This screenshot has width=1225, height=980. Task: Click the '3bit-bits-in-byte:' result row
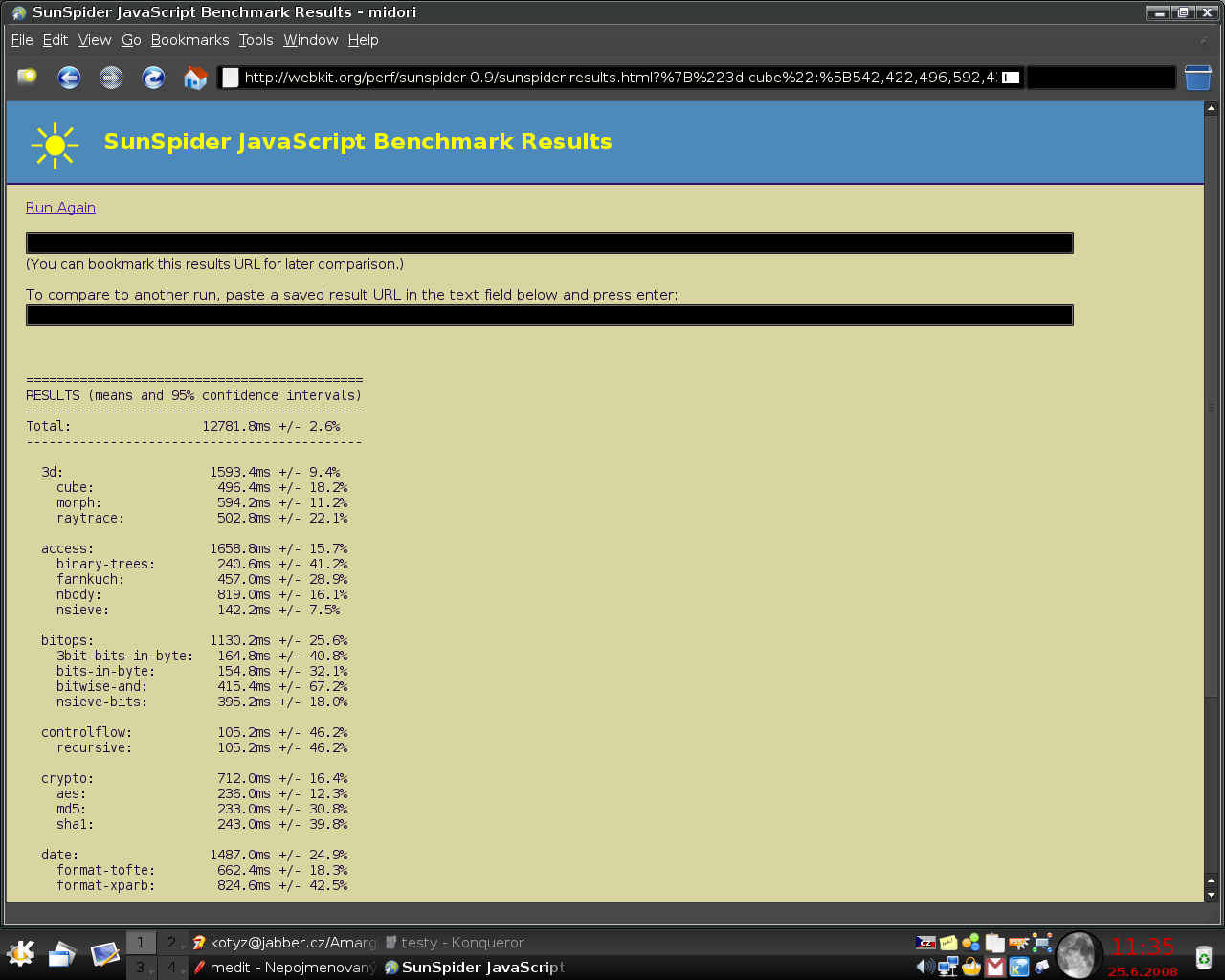click(x=202, y=656)
